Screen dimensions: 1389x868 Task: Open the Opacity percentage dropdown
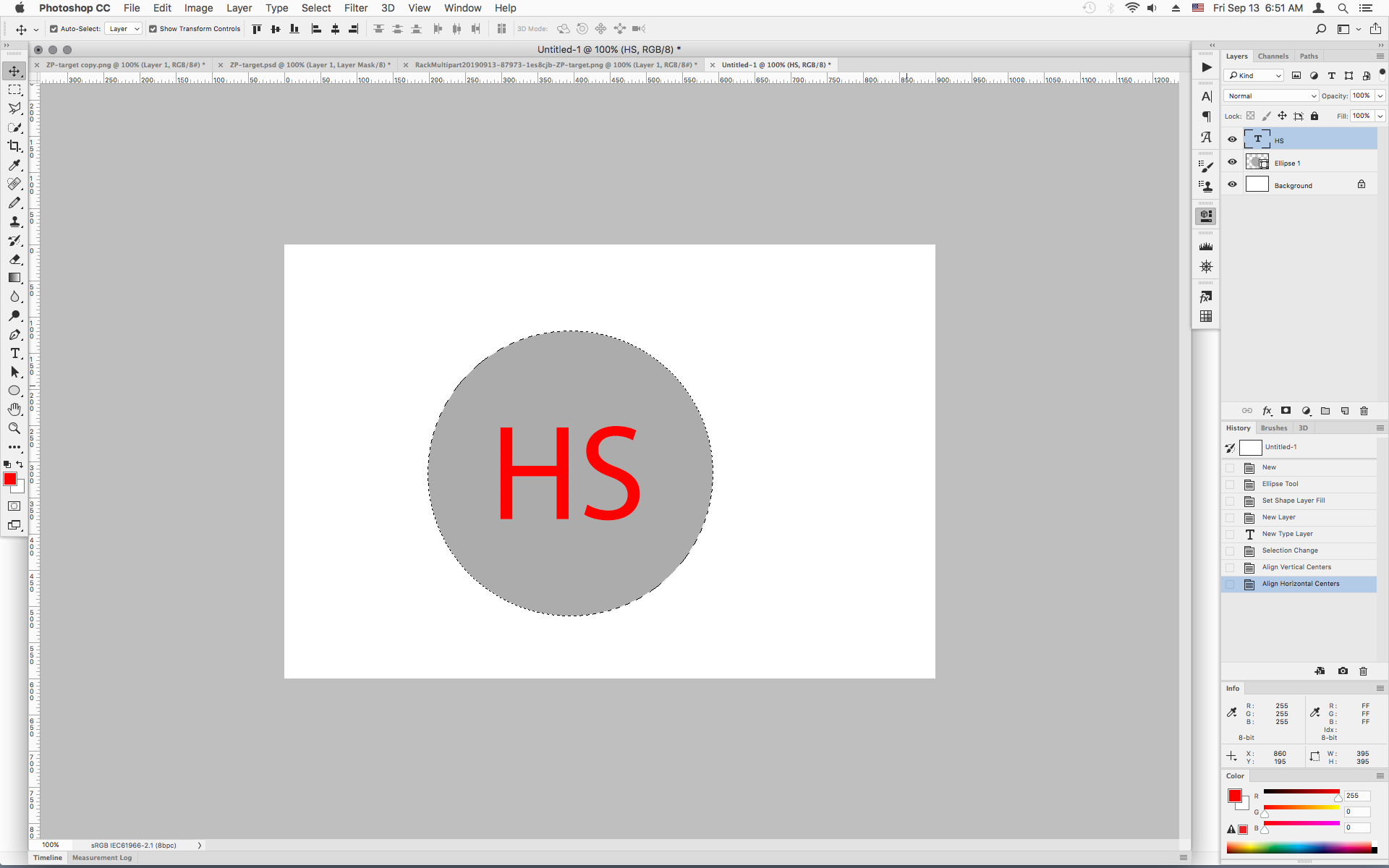coord(1381,96)
